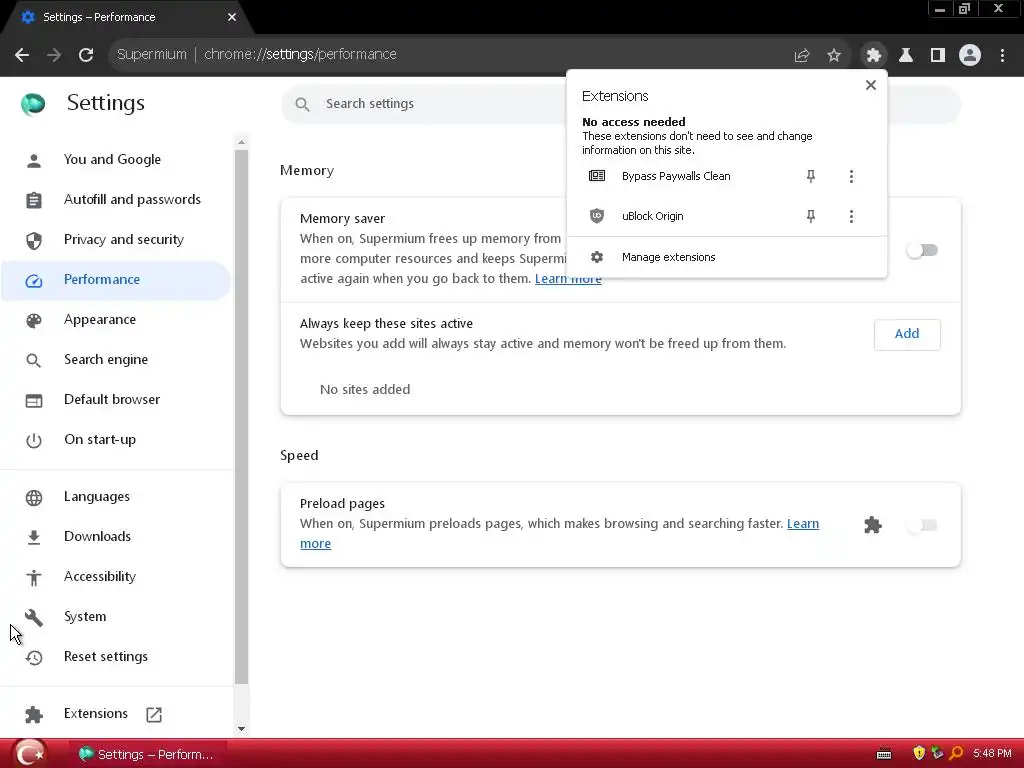Toggle the Memory saver switch
This screenshot has height=768, width=1024.
(922, 250)
